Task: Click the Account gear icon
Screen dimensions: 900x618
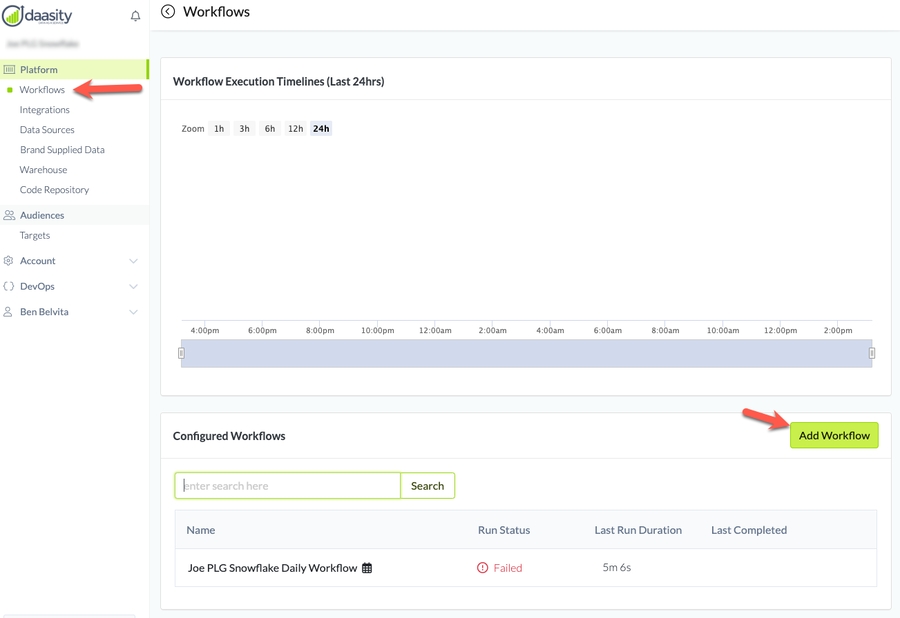Action: coord(9,261)
